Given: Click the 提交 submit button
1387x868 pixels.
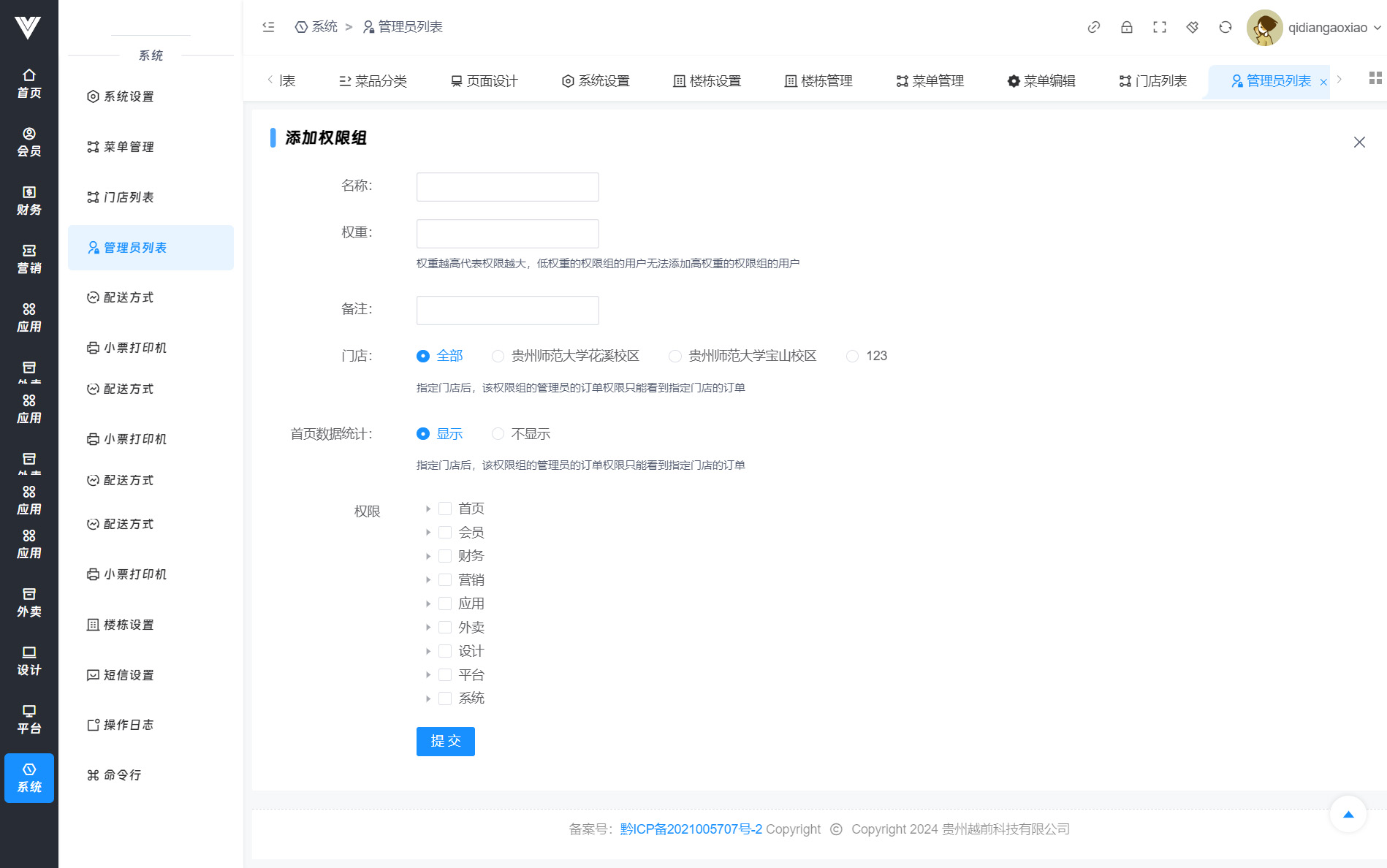Looking at the screenshot, I should tap(445, 742).
